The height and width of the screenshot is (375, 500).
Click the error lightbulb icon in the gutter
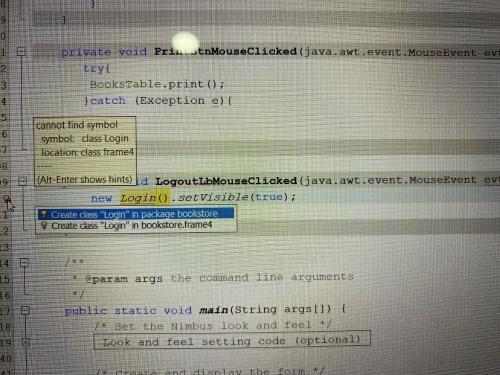(x=6, y=199)
